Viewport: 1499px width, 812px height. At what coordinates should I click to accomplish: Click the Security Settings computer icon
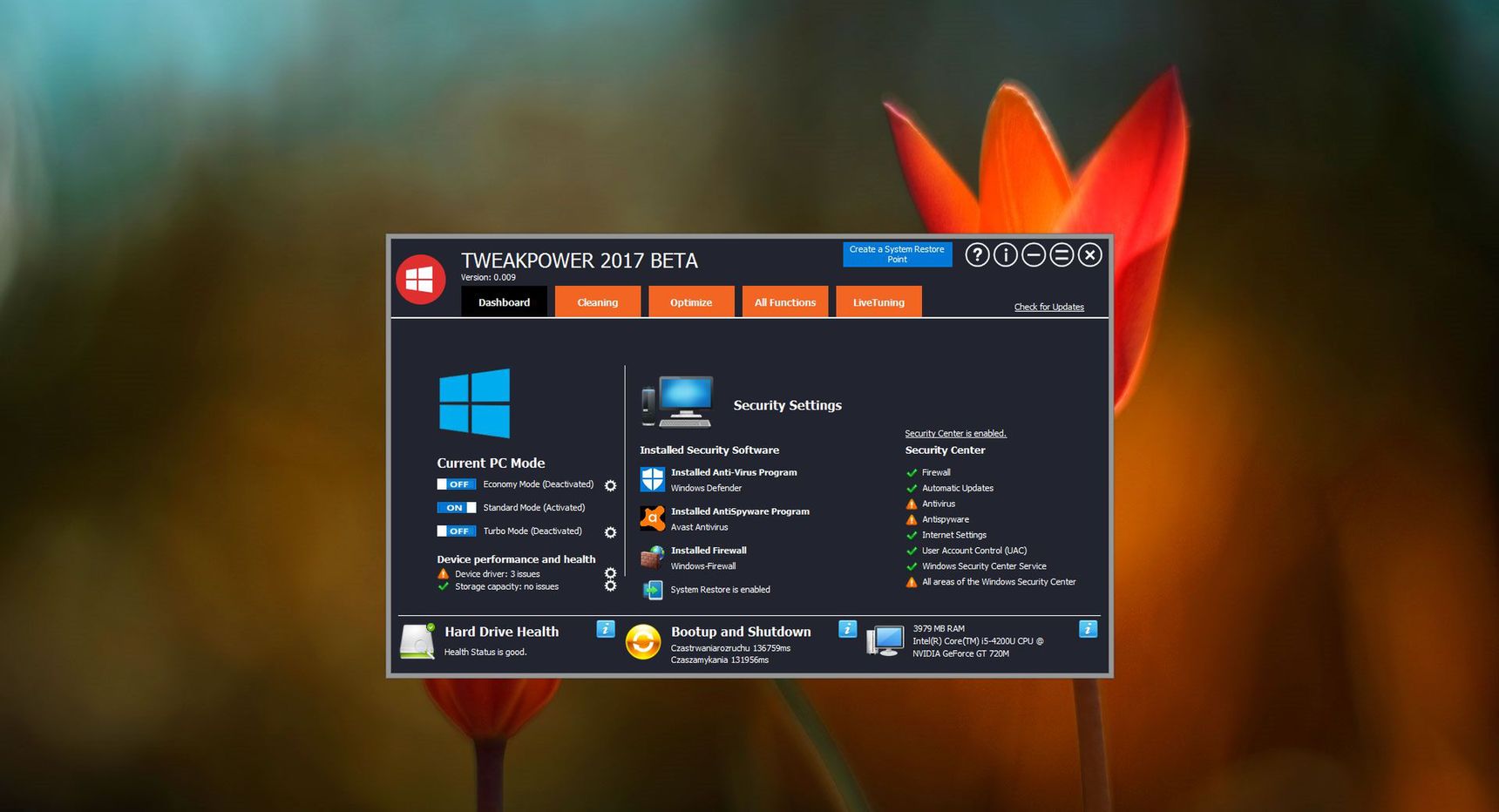(678, 402)
